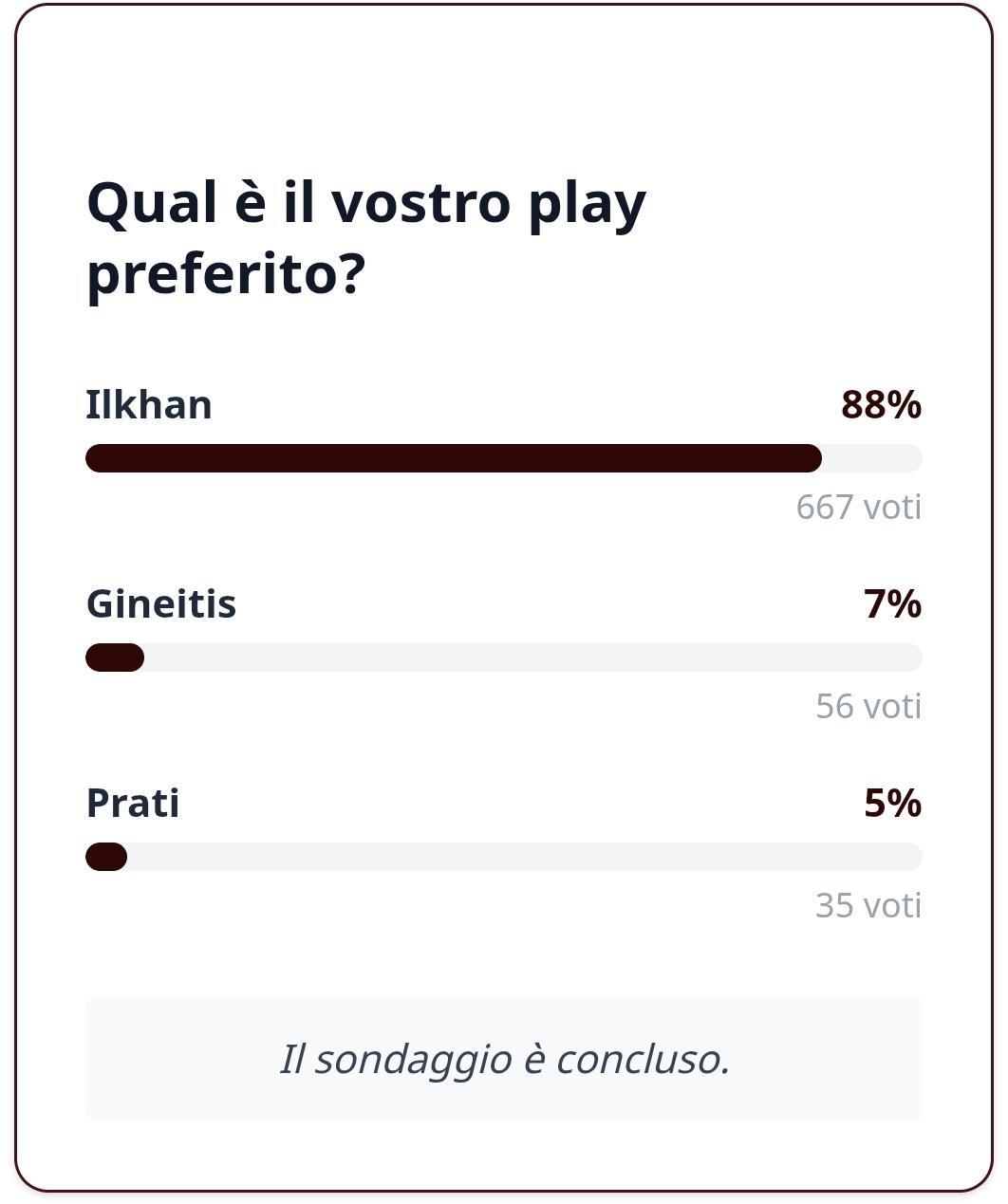Click the filled part of Gineitis bar

115,658
